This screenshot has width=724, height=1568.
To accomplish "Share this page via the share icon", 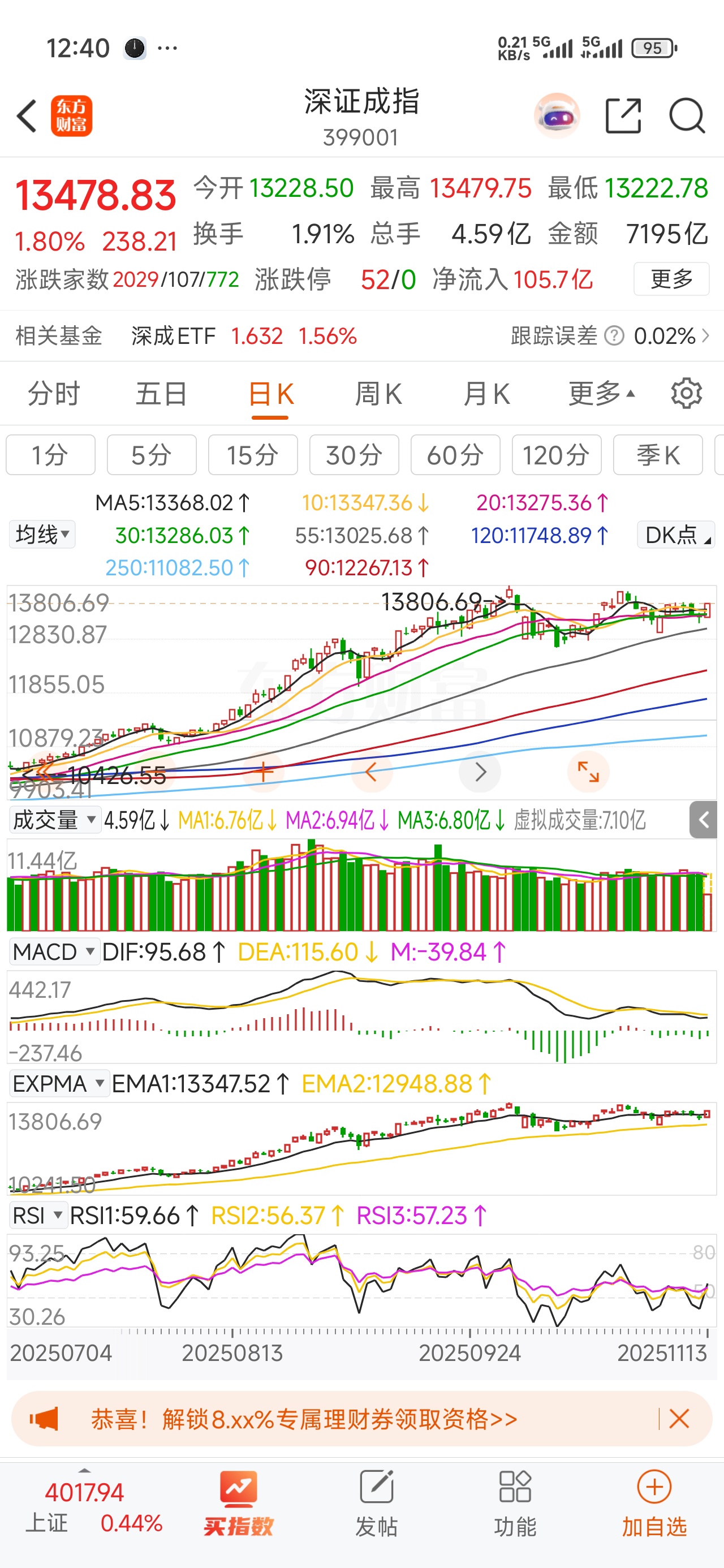I will tap(623, 115).
